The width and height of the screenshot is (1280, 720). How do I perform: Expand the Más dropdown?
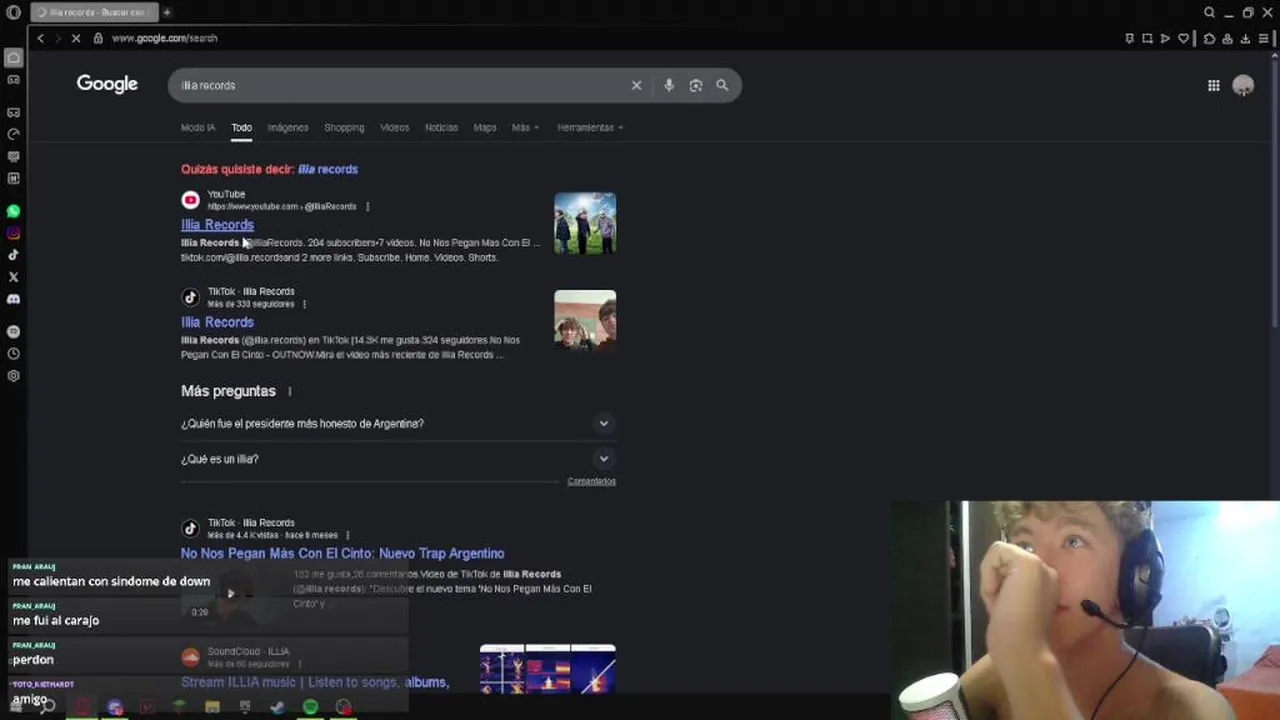[525, 127]
